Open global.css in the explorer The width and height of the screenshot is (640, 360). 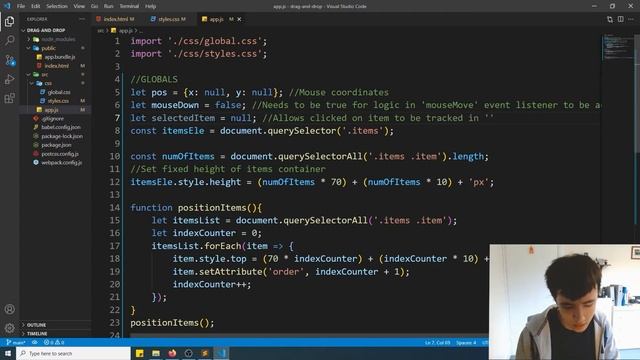[x=59, y=92]
